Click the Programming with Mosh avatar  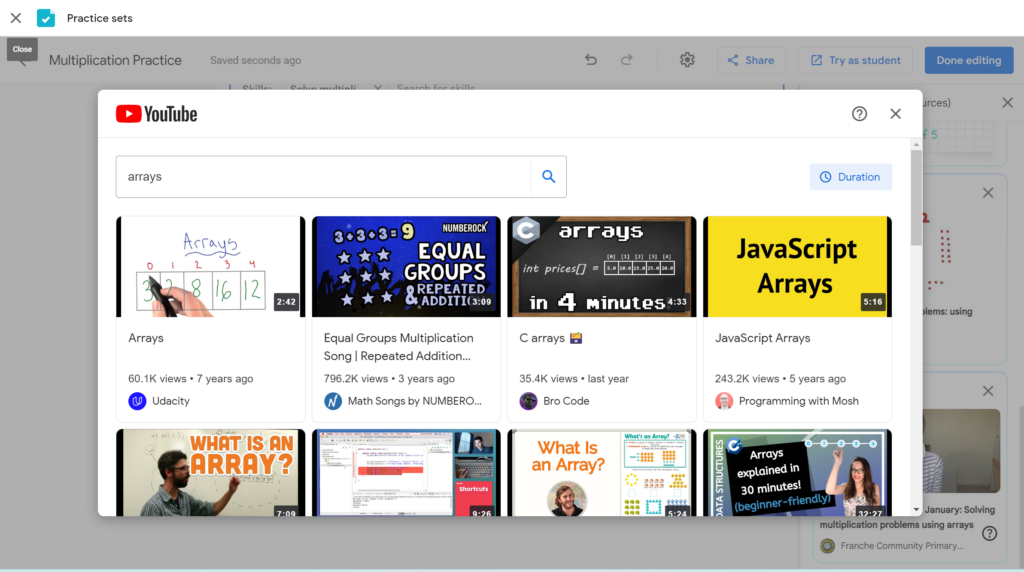(x=724, y=401)
